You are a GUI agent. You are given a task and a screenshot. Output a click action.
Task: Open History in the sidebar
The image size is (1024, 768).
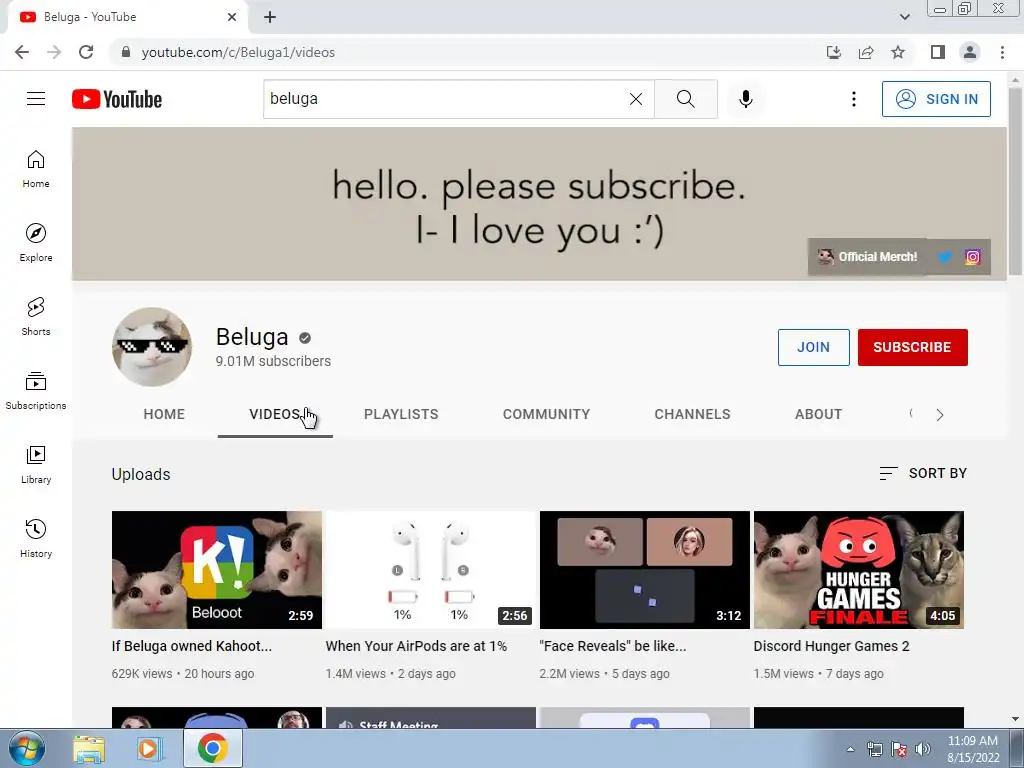tap(36, 539)
